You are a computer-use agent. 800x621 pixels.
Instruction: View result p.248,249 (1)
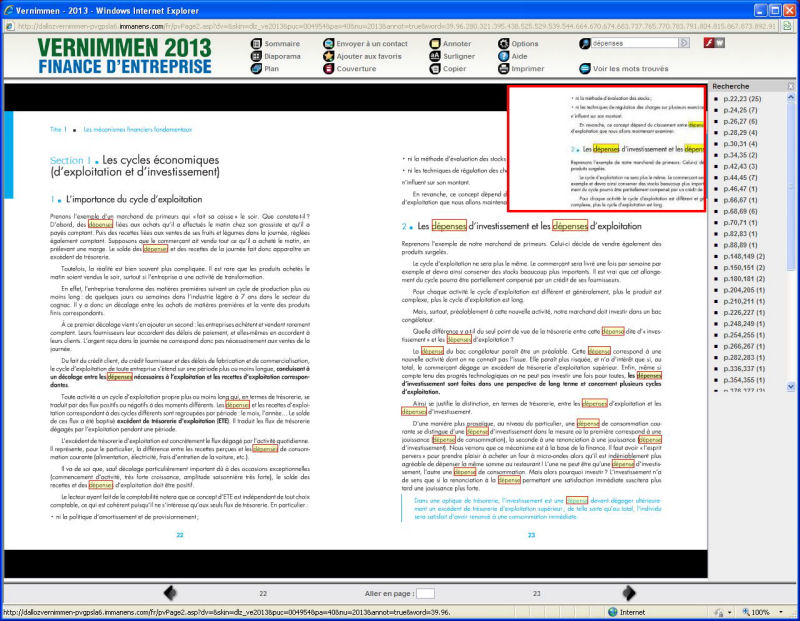pyautogui.click(x=744, y=324)
